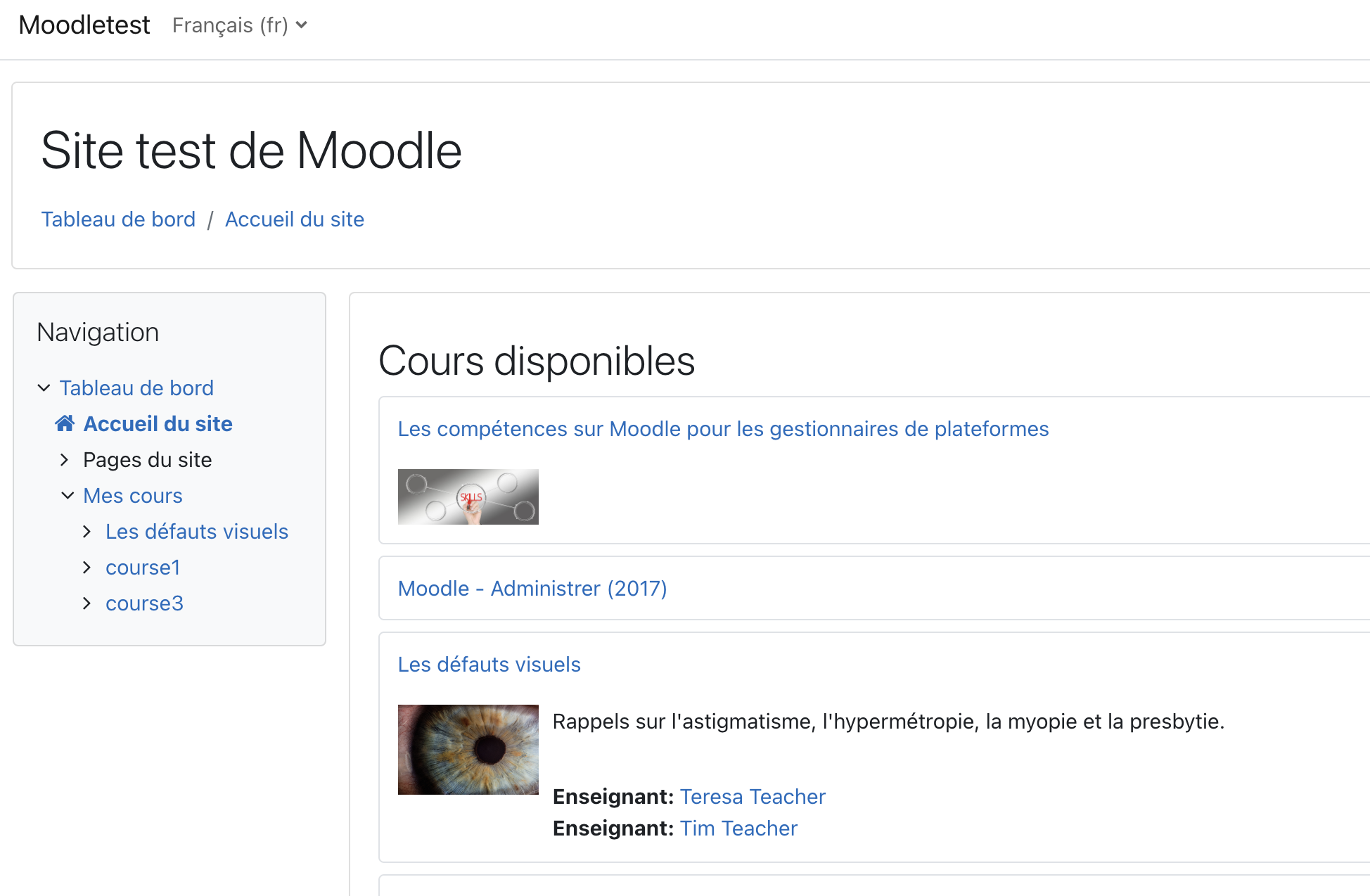Open Moodle - Administrer (2017) course
This screenshot has width=1370, height=896.
[x=532, y=588]
